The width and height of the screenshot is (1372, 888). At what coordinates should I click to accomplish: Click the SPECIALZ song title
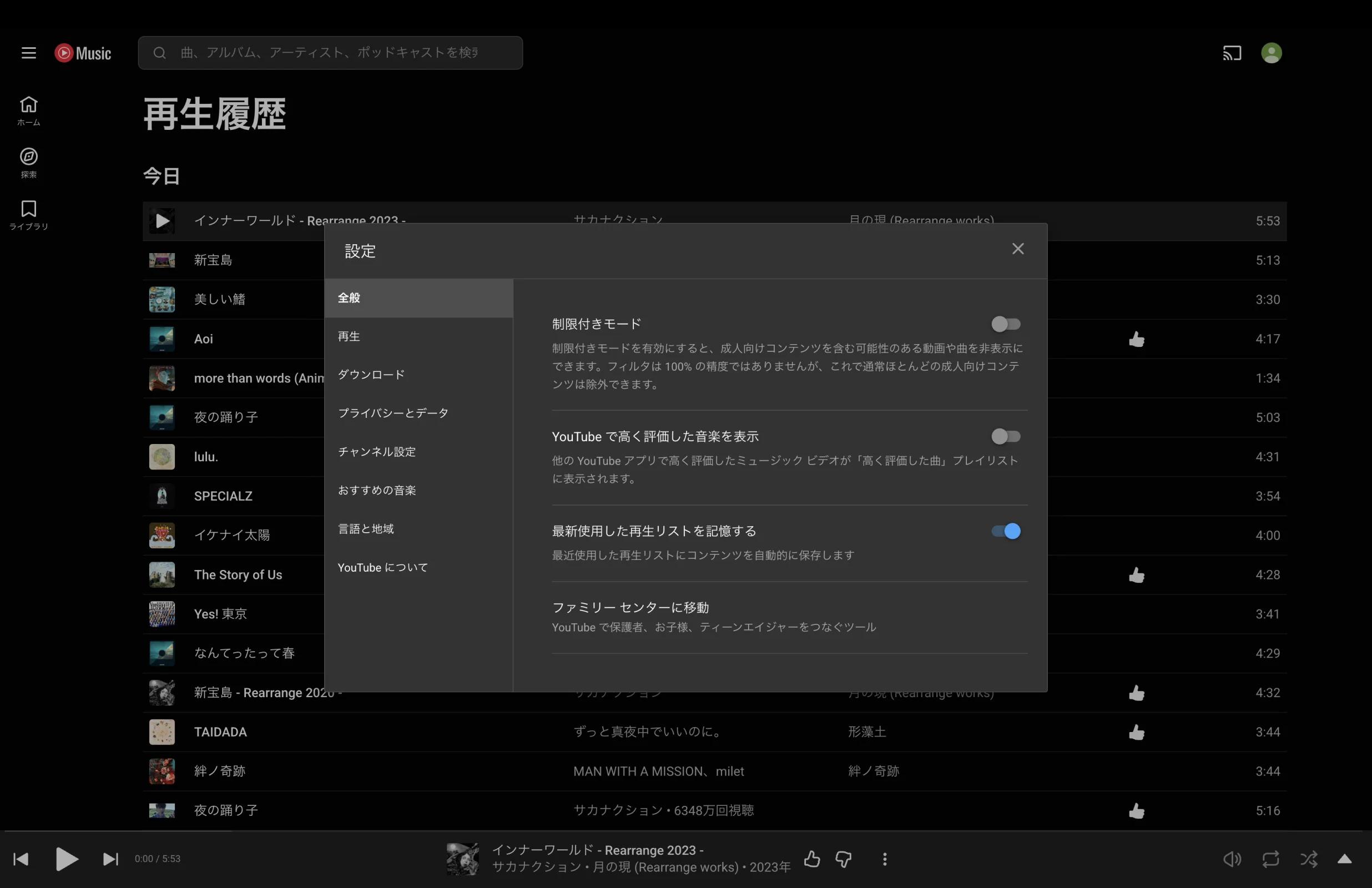click(223, 496)
